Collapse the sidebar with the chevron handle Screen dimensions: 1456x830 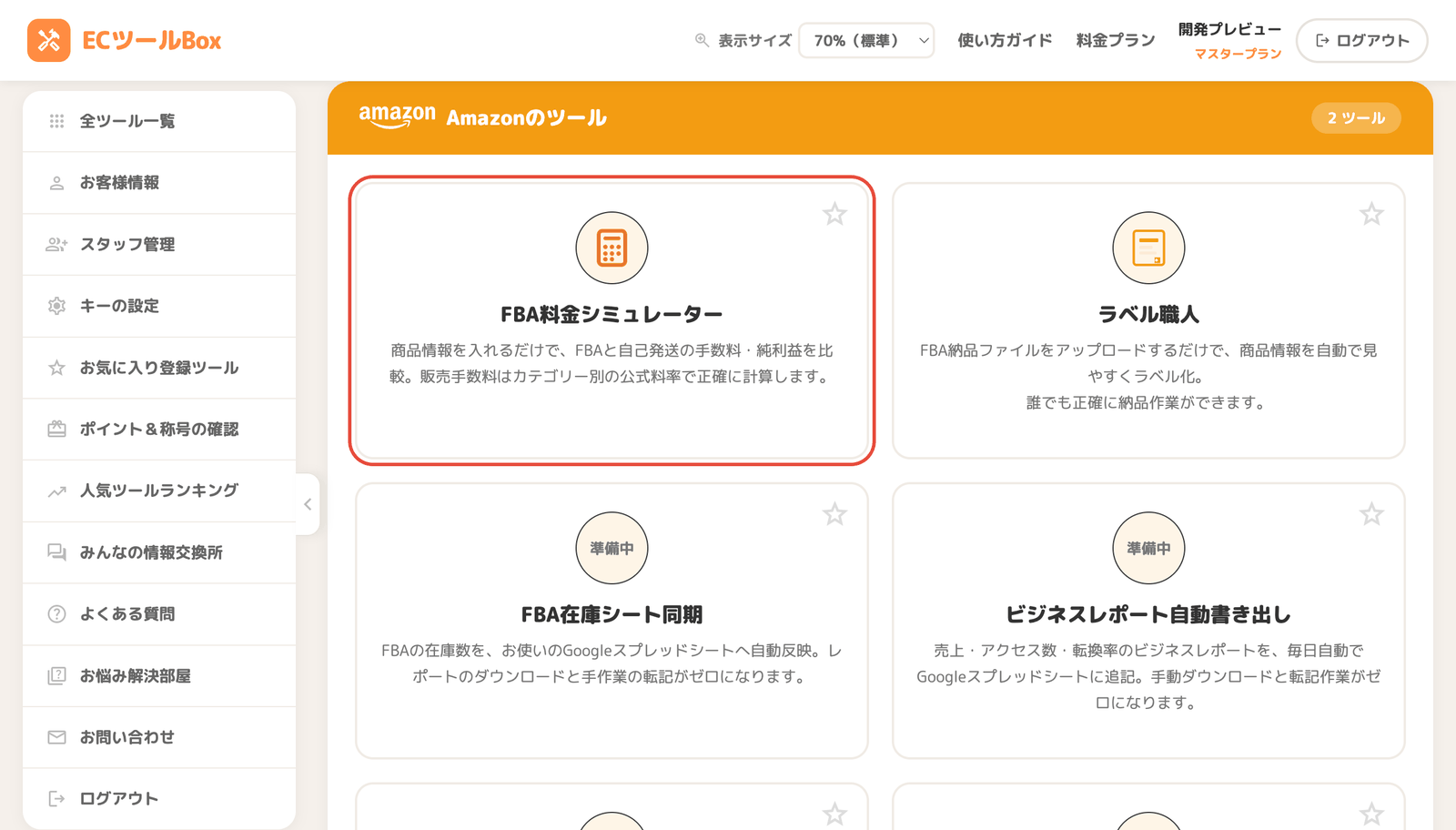point(308,504)
